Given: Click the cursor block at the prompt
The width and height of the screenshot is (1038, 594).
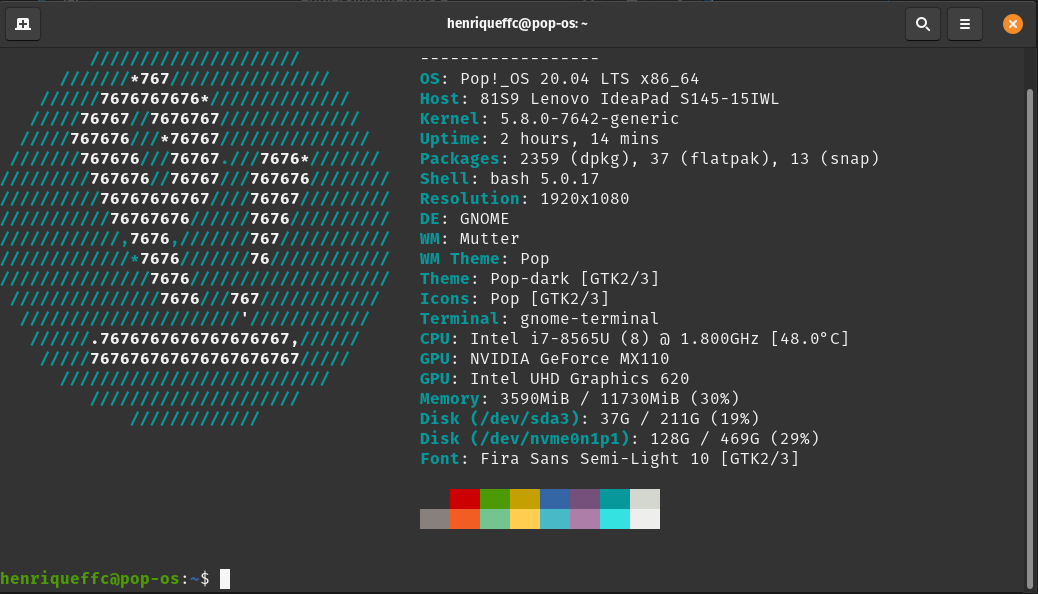Looking at the screenshot, I should [x=225, y=578].
